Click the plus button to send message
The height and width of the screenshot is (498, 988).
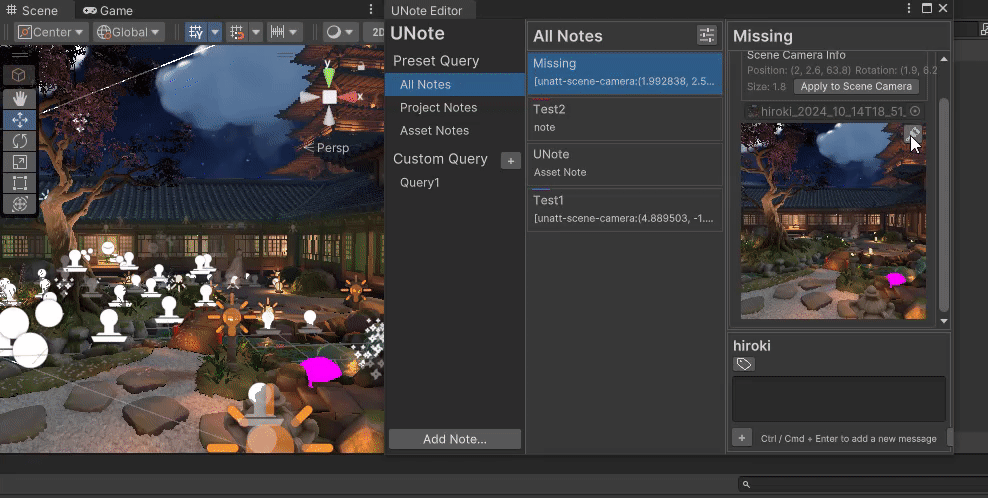coord(742,438)
